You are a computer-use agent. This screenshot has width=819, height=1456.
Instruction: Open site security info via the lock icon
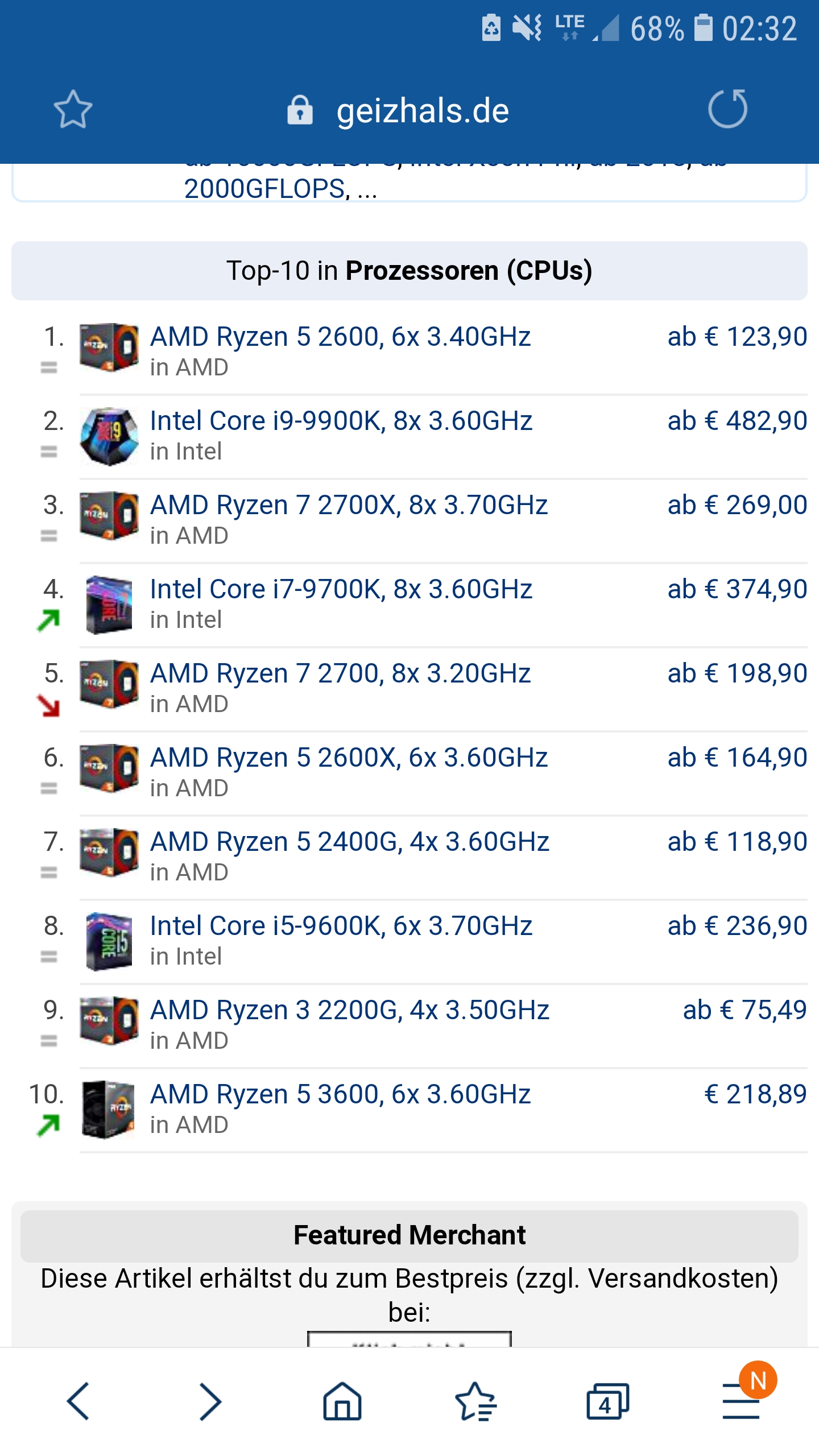coord(300,110)
